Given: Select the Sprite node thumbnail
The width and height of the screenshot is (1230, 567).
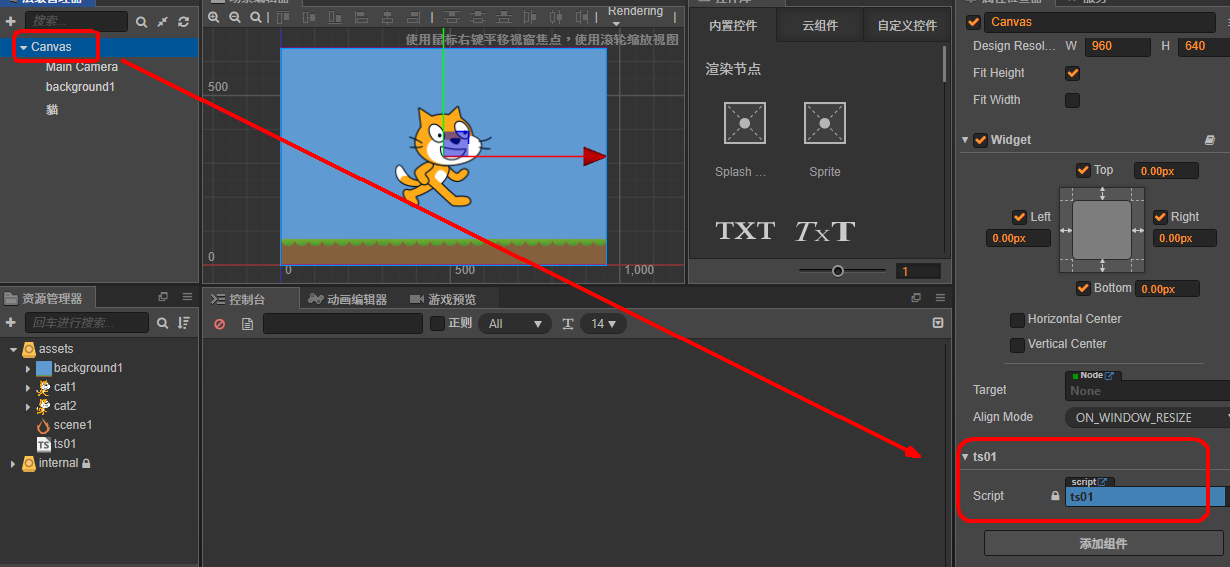Looking at the screenshot, I should [825, 123].
